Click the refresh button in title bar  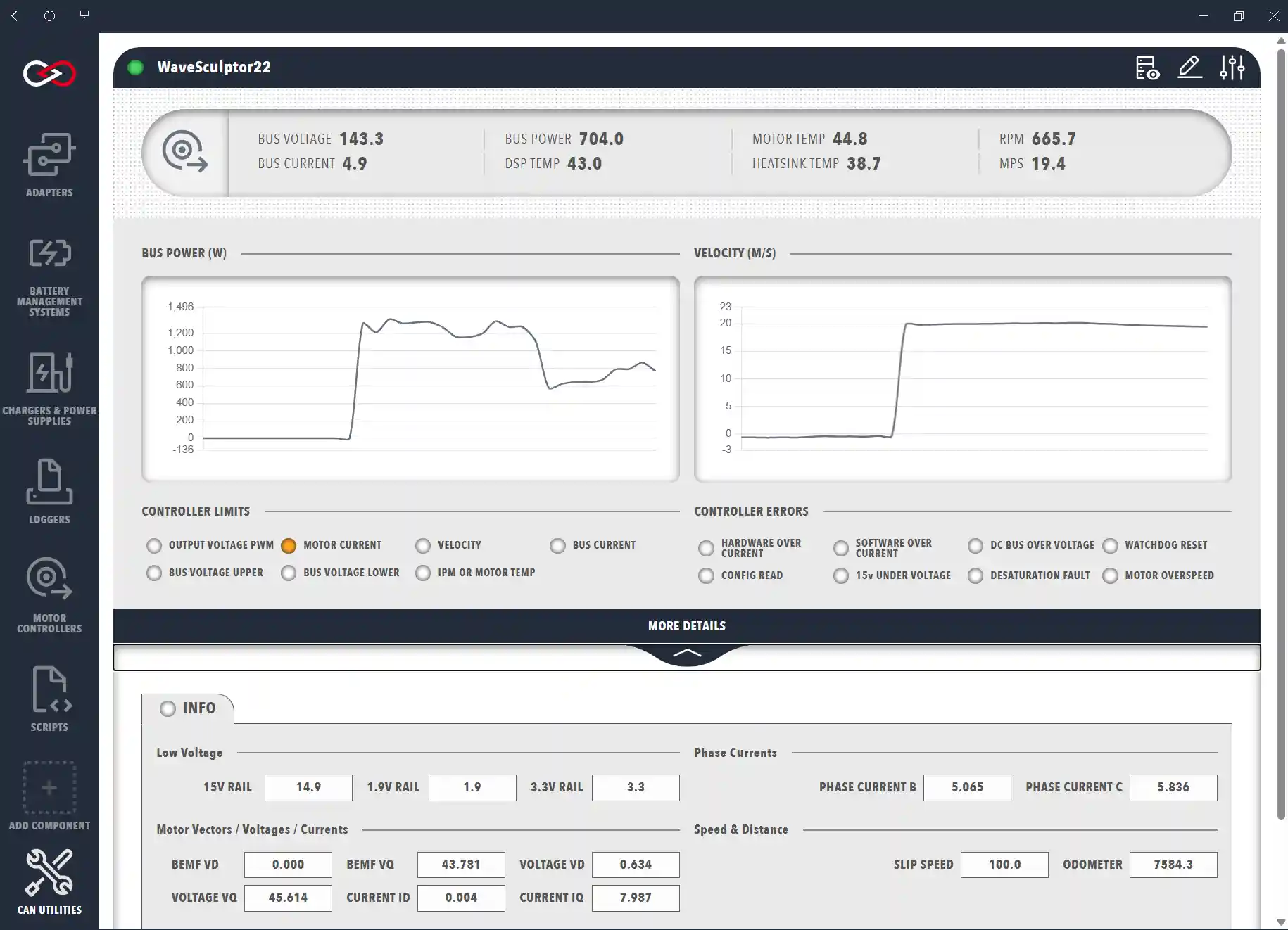49,15
